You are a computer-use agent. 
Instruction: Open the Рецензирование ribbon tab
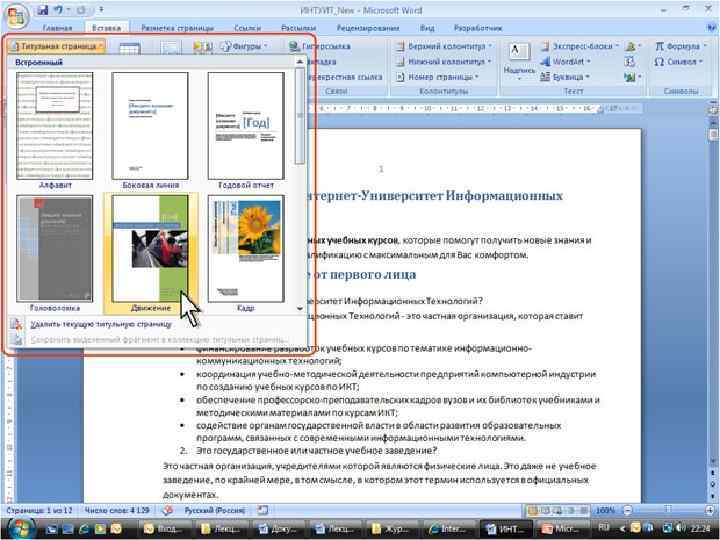coord(368,28)
